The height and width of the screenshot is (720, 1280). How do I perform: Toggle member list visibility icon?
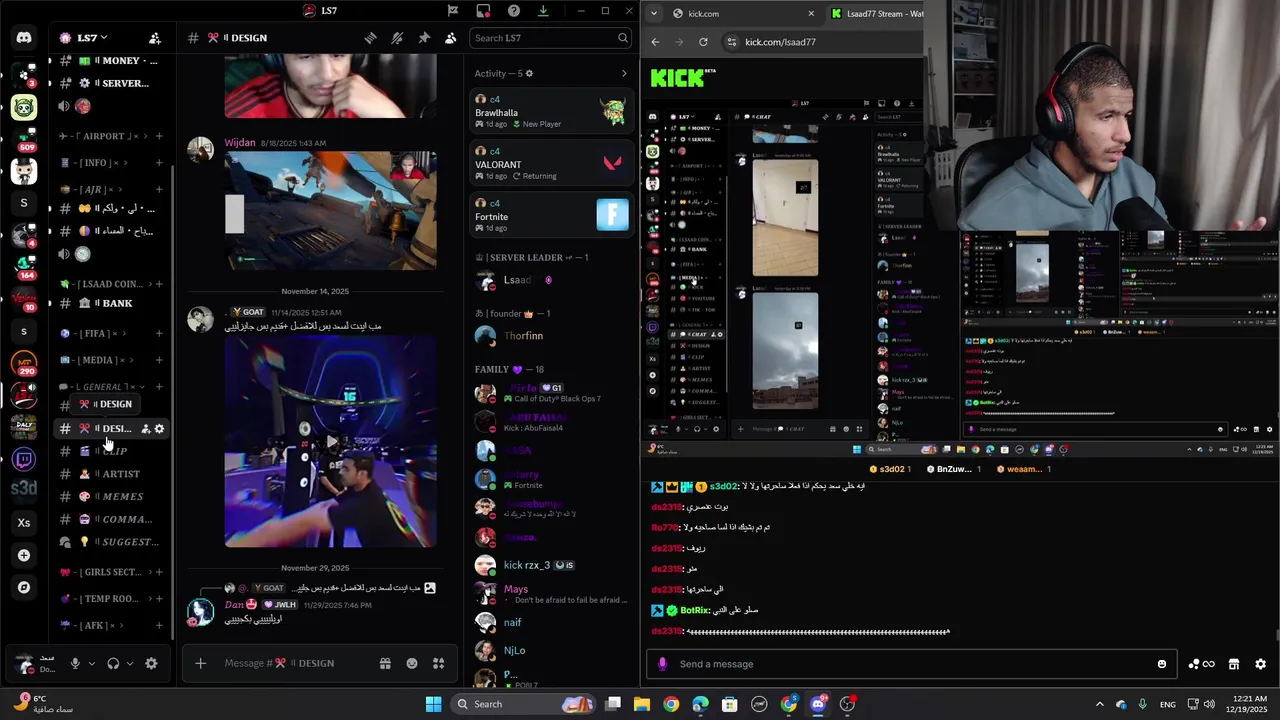click(450, 38)
